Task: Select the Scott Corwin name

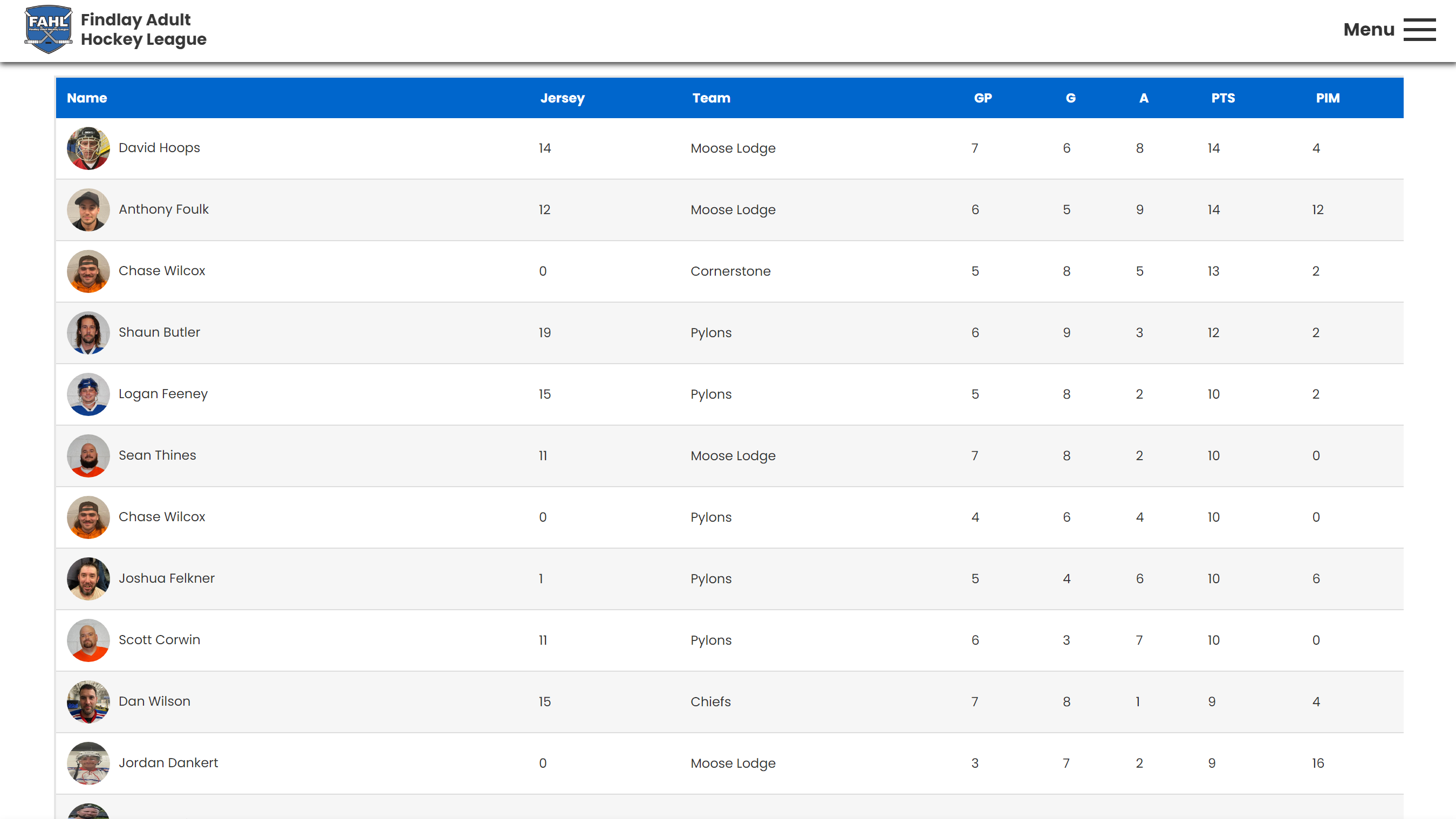Action: point(159,640)
